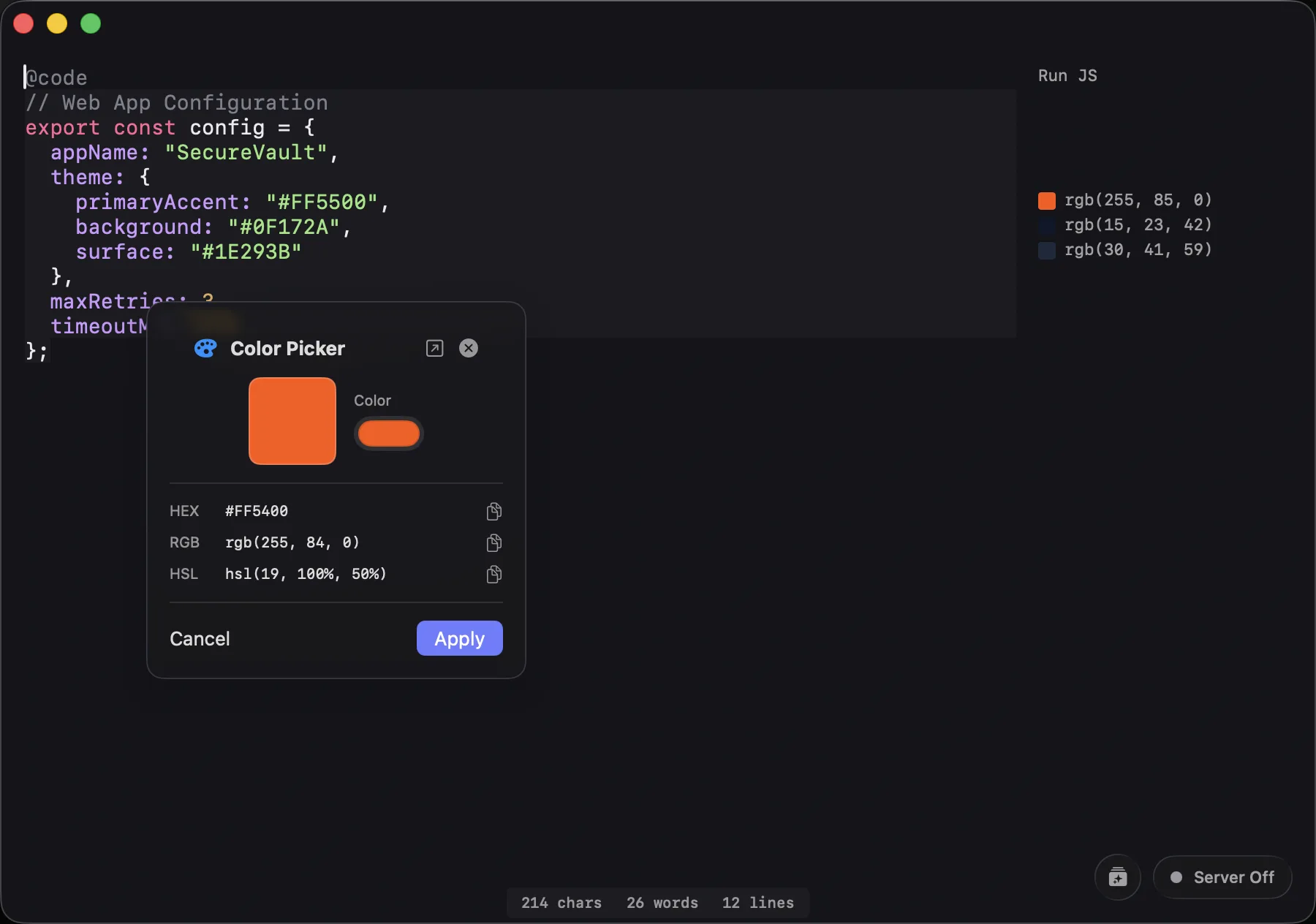Click the add-note icon near Server Off
The width and height of the screenshot is (1316, 924).
[1118, 877]
